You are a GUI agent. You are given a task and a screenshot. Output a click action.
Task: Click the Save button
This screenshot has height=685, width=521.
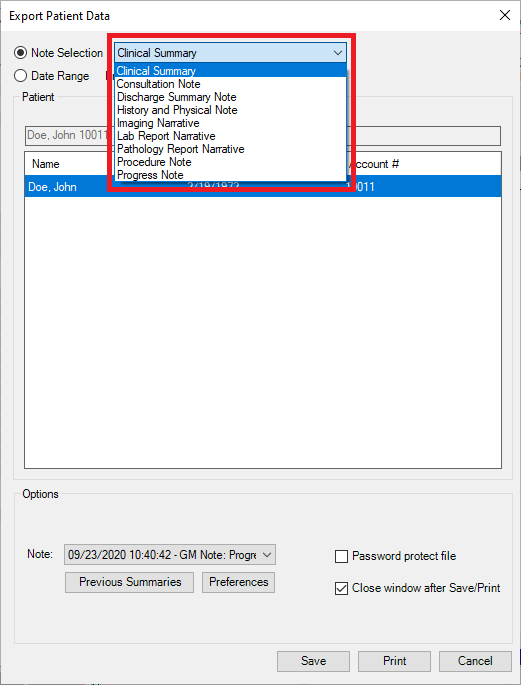click(x=313, y=661)
